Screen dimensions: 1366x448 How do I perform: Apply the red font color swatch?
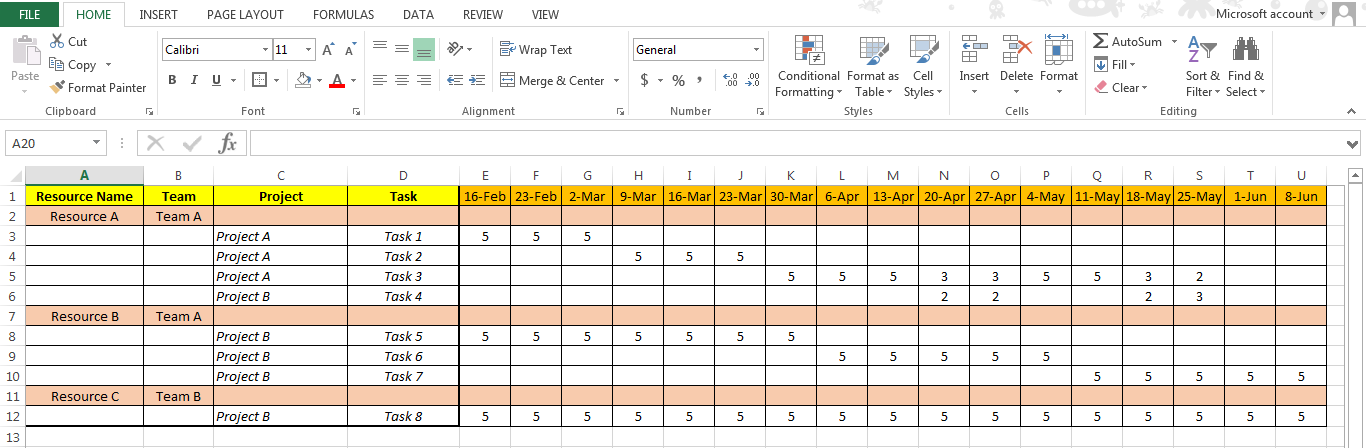click(x=337, y=81)
